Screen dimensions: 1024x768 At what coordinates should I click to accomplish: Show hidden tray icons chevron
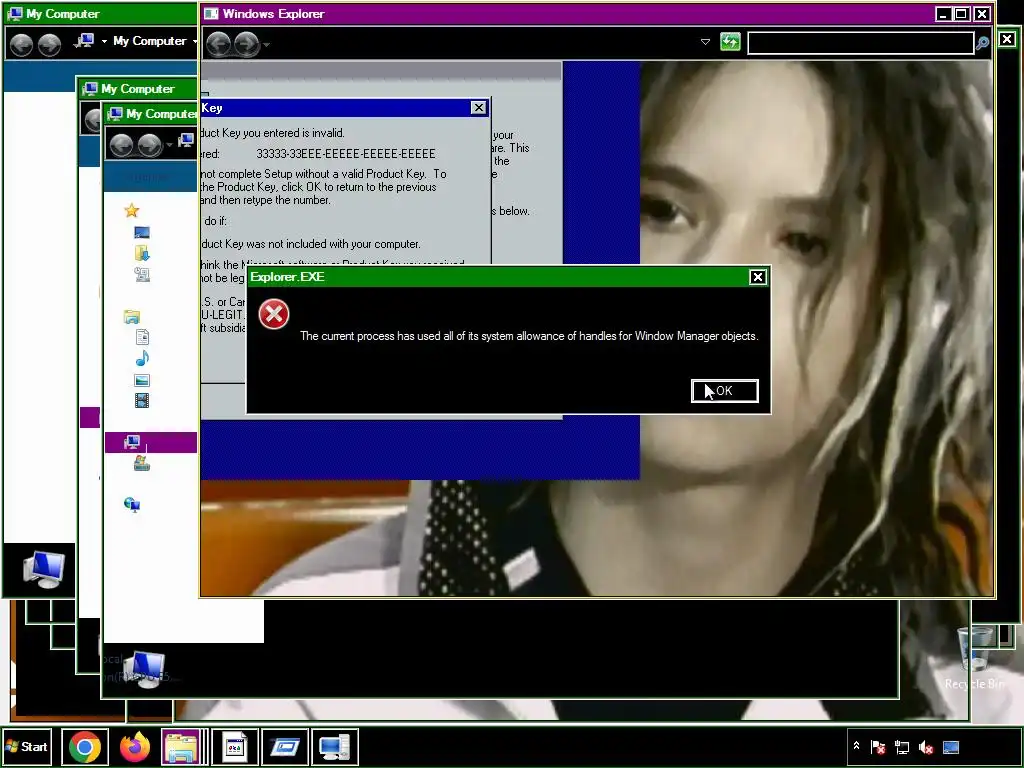click(856, 746)
